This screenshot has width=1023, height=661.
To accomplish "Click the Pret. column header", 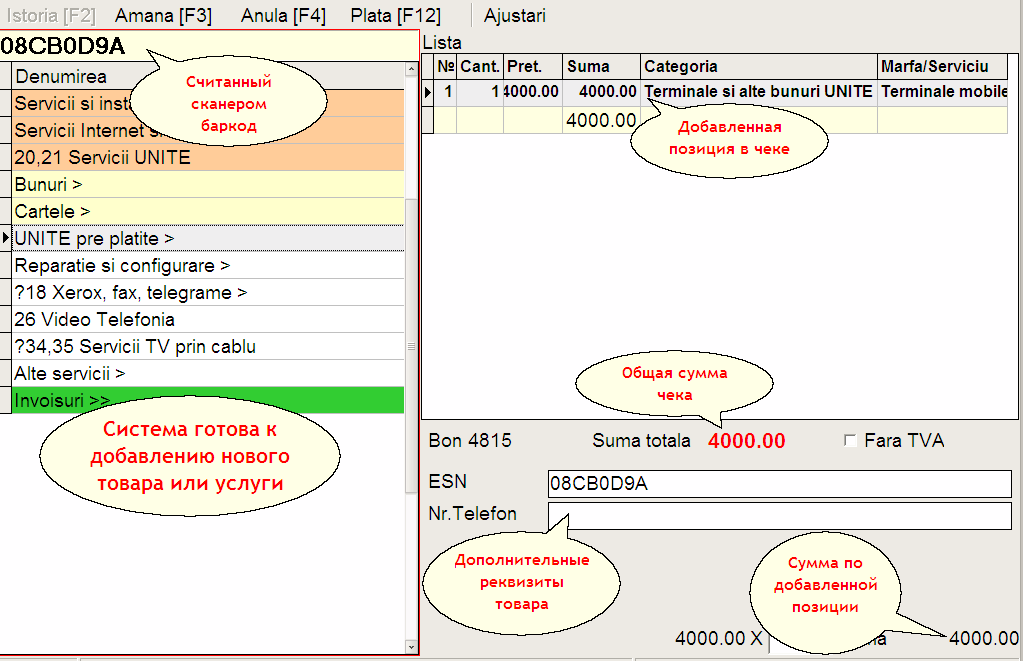I will coord(532,67).
